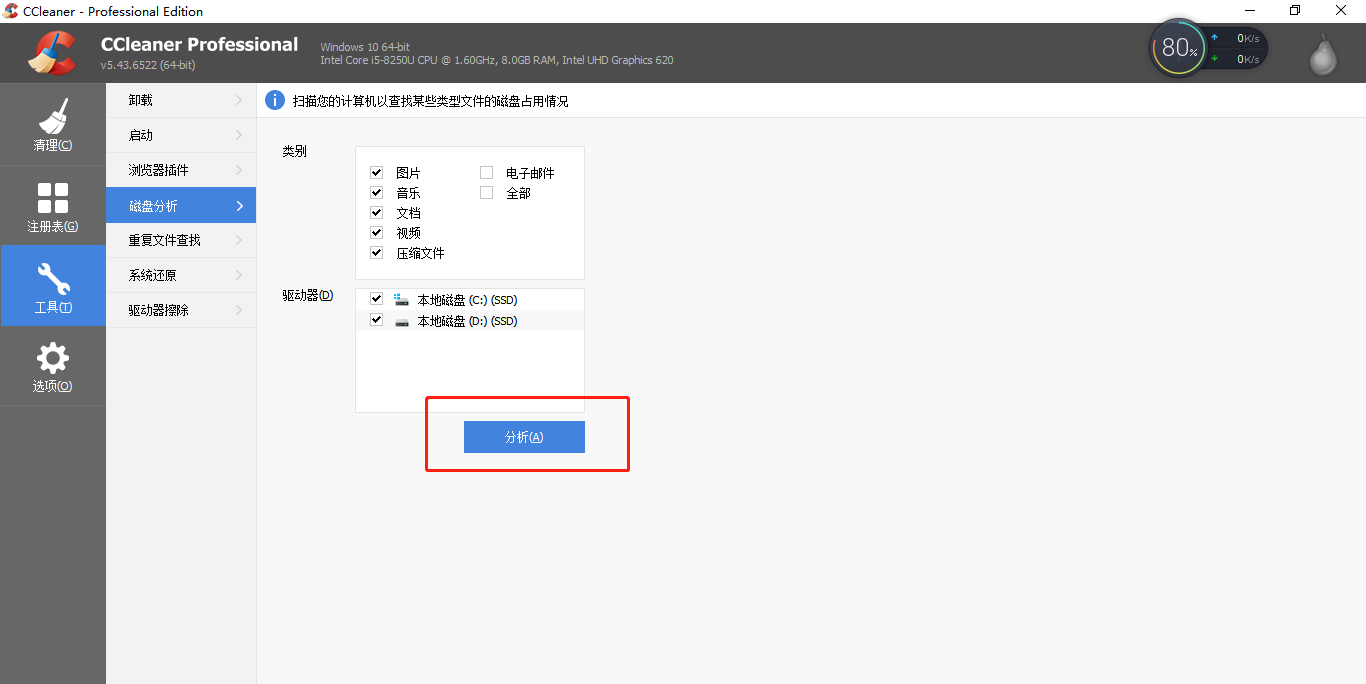The width and height of the screenshot is (1366, 684).
Task: Click the D: drive icon
Action: [x=402, y=321]
